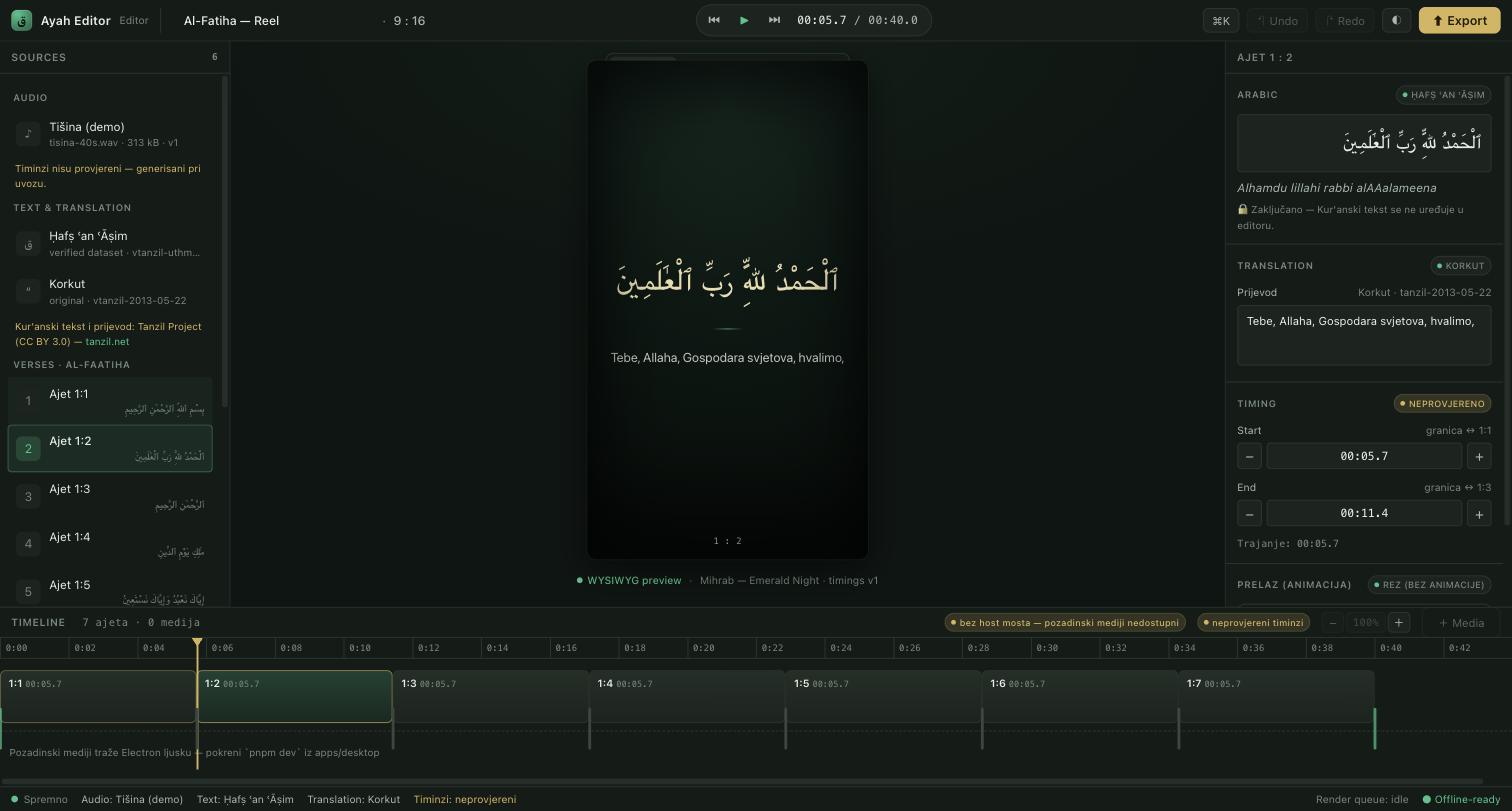Screen dimensions: 1512x811
Task: Select timeline clip 1:1
Action: coord(98,696)
